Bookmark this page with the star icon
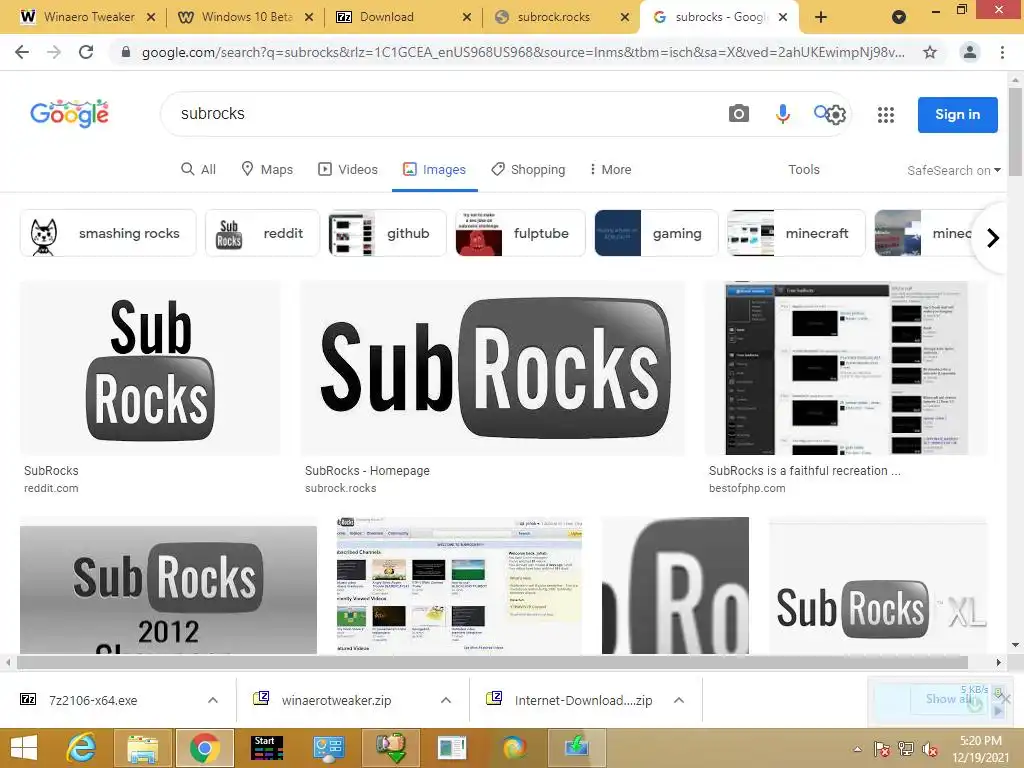The image size is (1024, 768). click(x=930, y=52)
